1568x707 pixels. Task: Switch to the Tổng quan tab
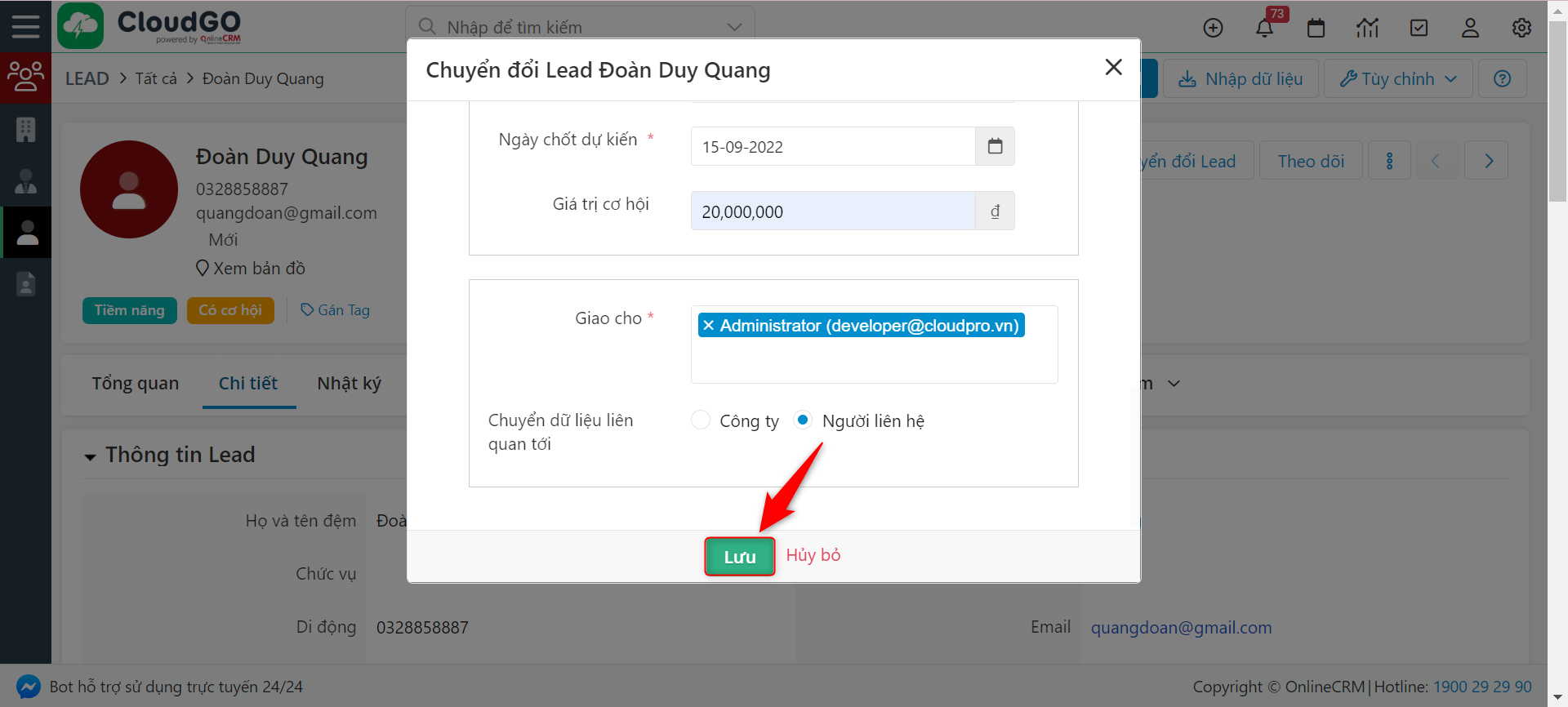click(x=135, y=384)
